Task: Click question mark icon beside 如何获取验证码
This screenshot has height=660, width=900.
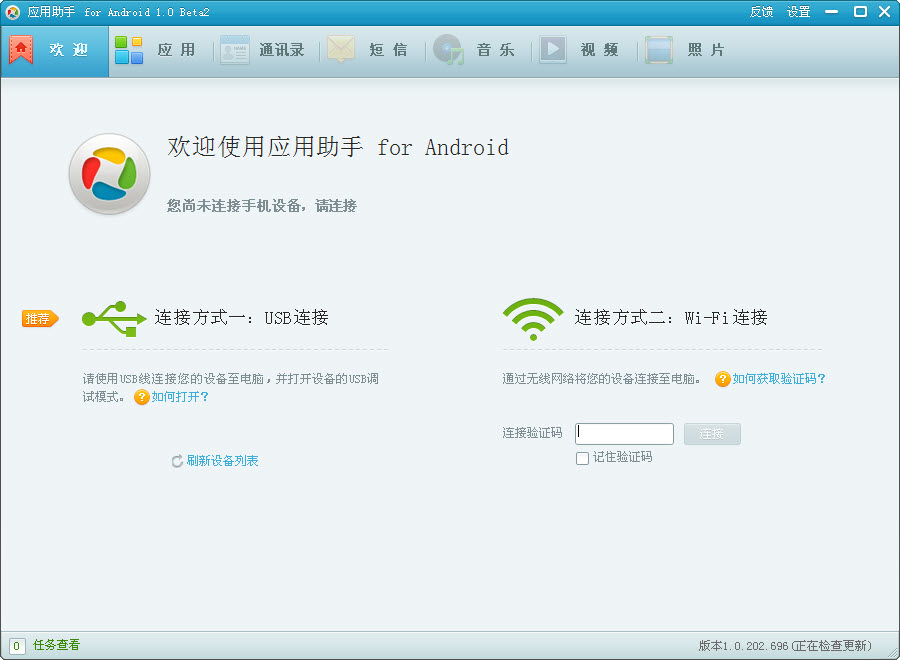Action: pos(722,379)
